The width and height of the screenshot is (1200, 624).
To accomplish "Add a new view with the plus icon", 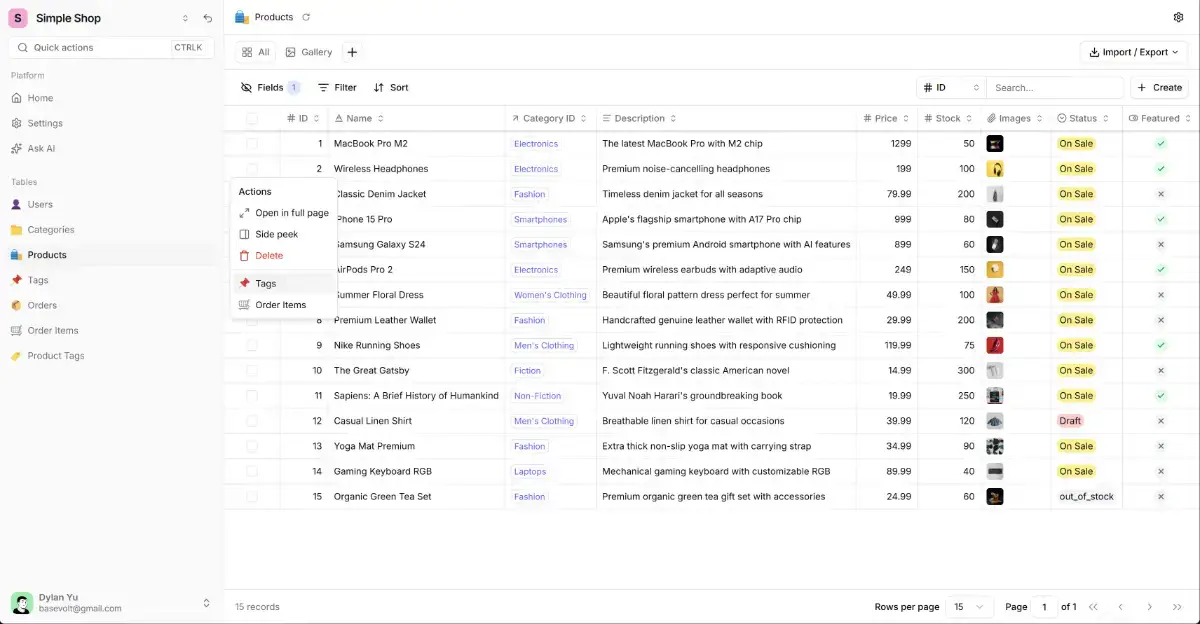I will click(352, 52).
